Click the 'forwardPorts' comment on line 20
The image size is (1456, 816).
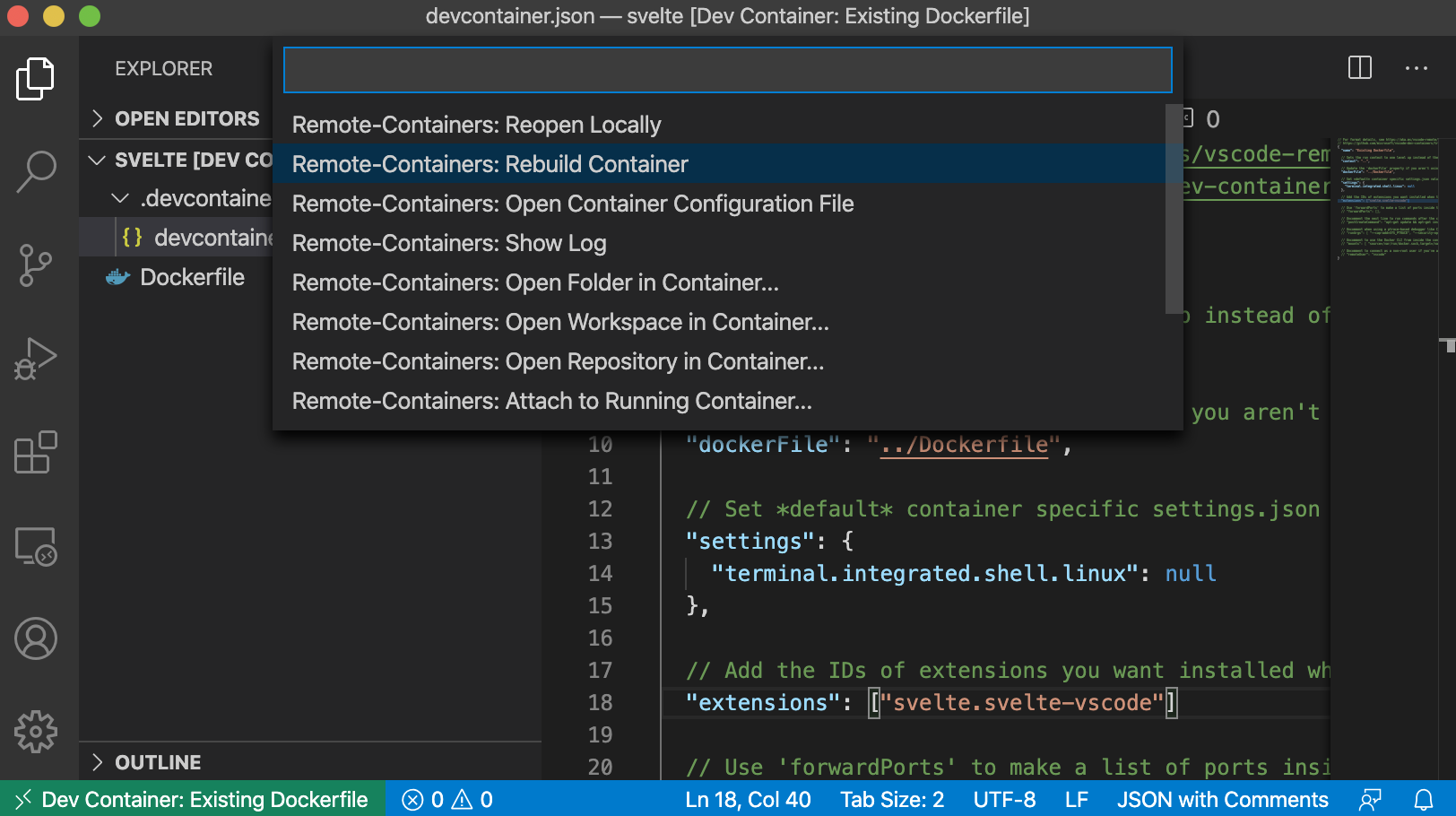tap(1008, 768)
